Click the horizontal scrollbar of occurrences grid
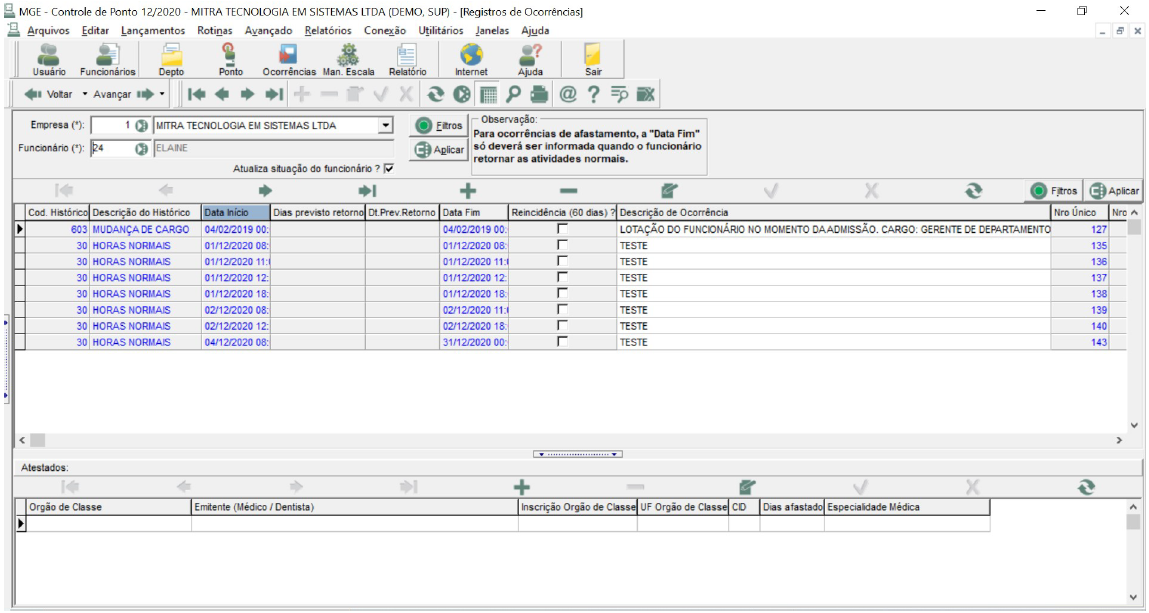 [x=570, y=440]
